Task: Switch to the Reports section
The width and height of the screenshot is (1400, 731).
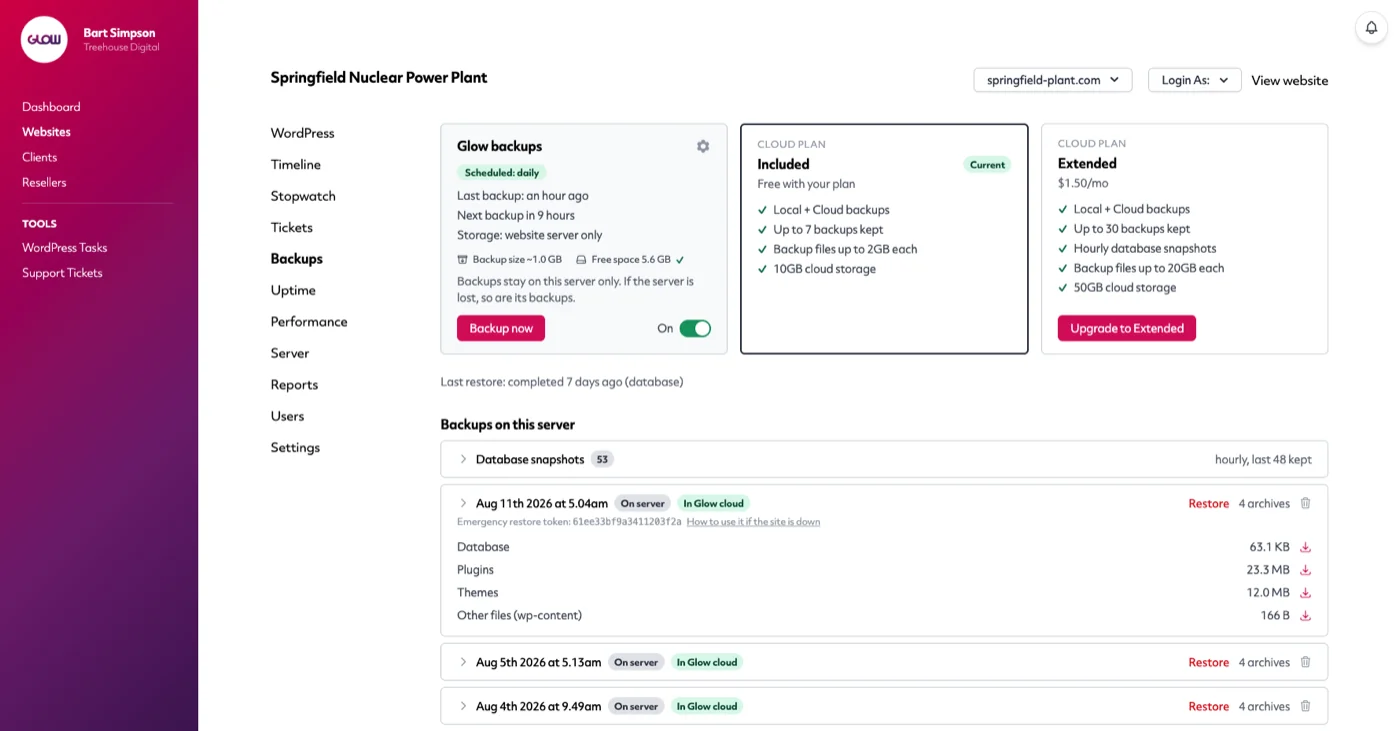Action: tap(294, 385)
